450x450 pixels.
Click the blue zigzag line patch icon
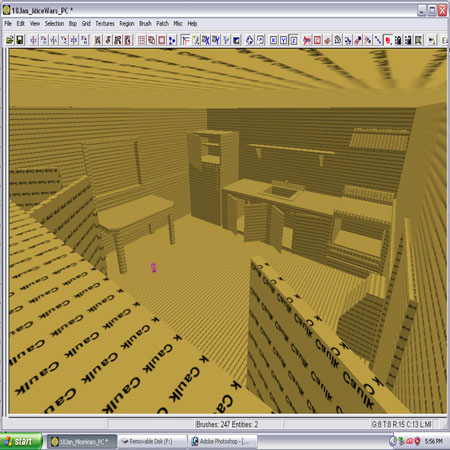pos(378,40)
